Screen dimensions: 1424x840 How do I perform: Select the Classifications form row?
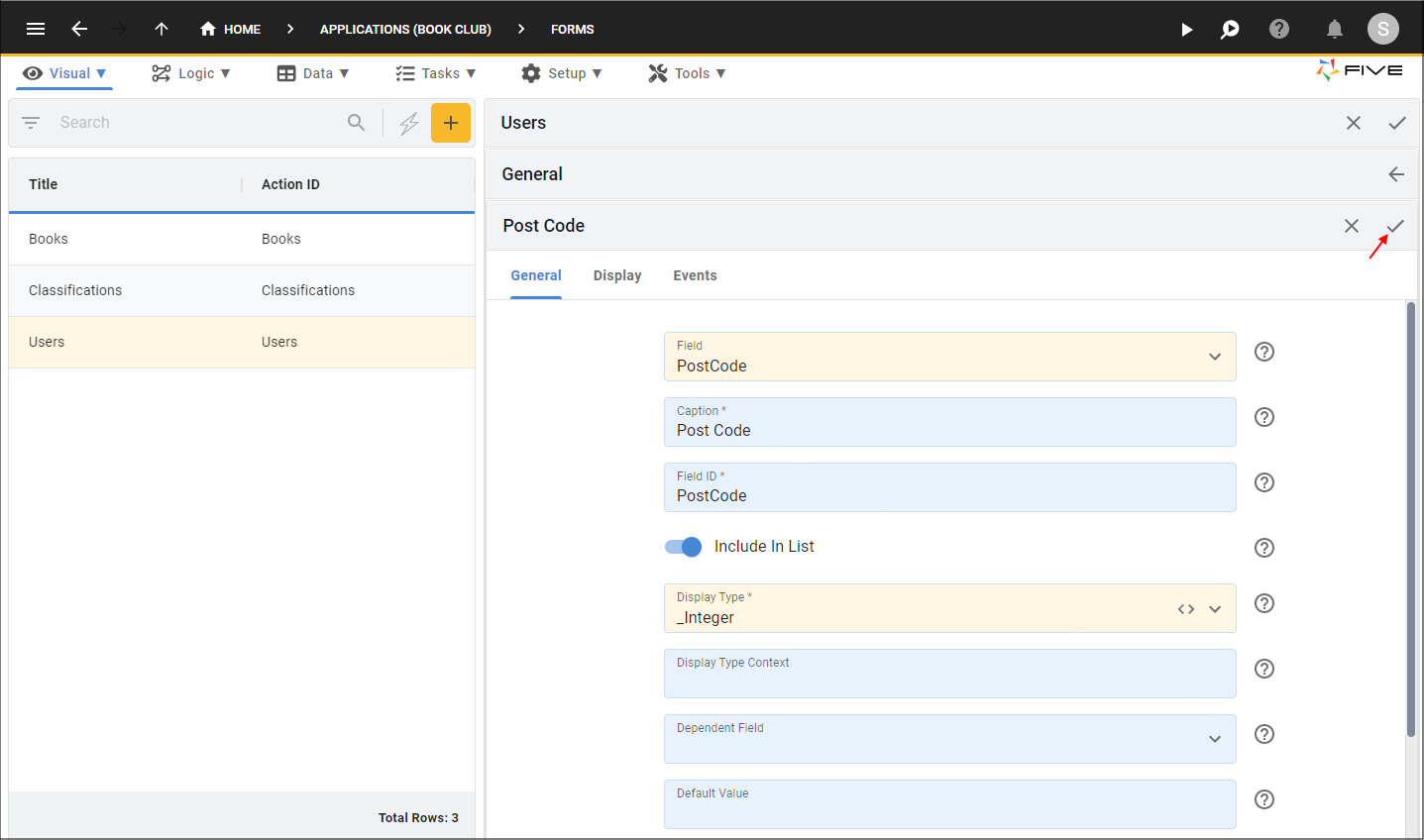coord(242,290)
